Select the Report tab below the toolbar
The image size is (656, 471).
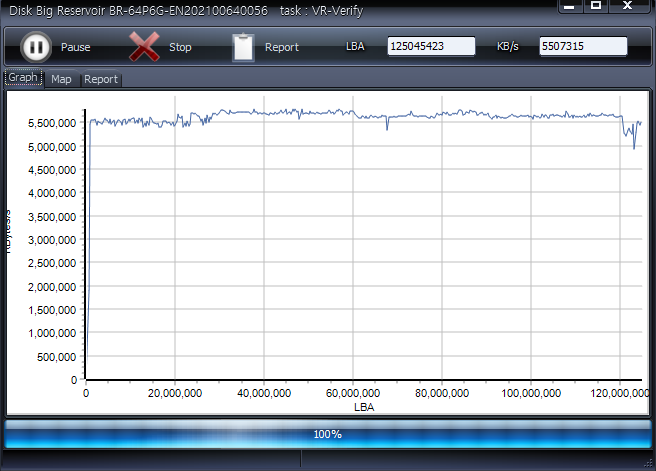(100, 79)
